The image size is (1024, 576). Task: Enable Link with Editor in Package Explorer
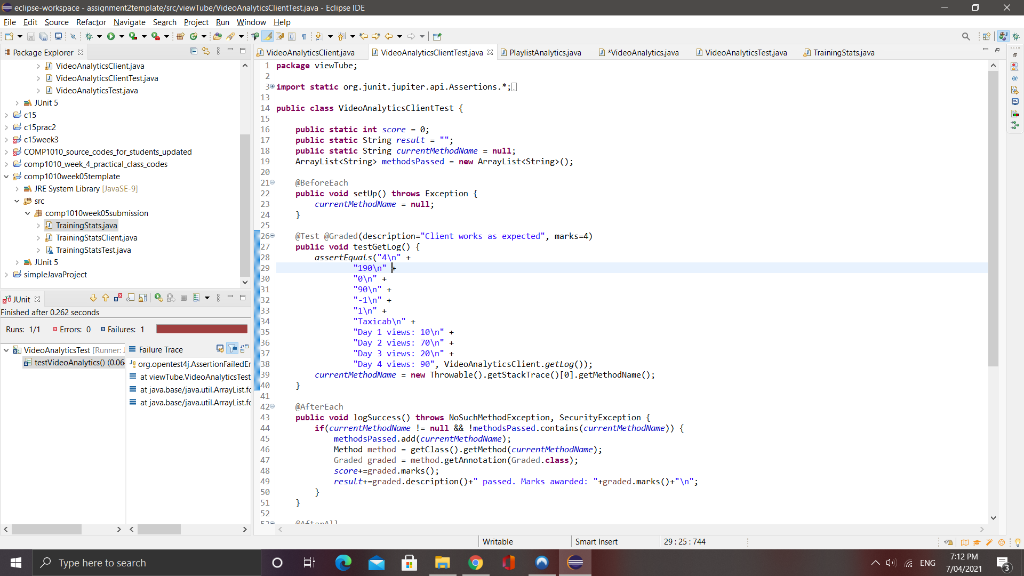tap(205, 52)
